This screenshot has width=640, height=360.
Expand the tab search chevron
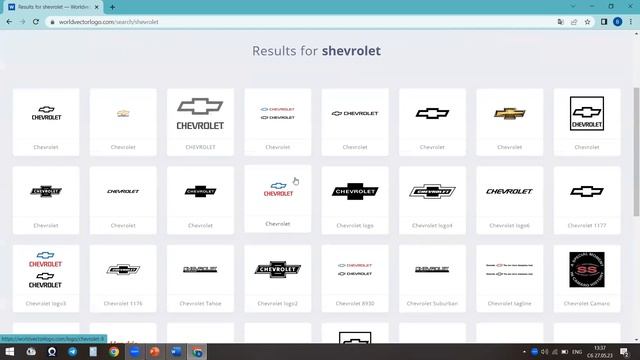[x=573, y=6]
